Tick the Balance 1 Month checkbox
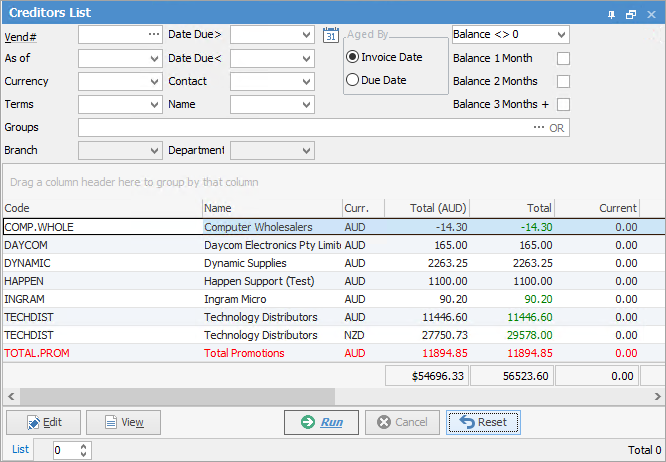Image resolution: width=666 pixels, height=462 pixels. pyautogui.click(x=563, y=58)
